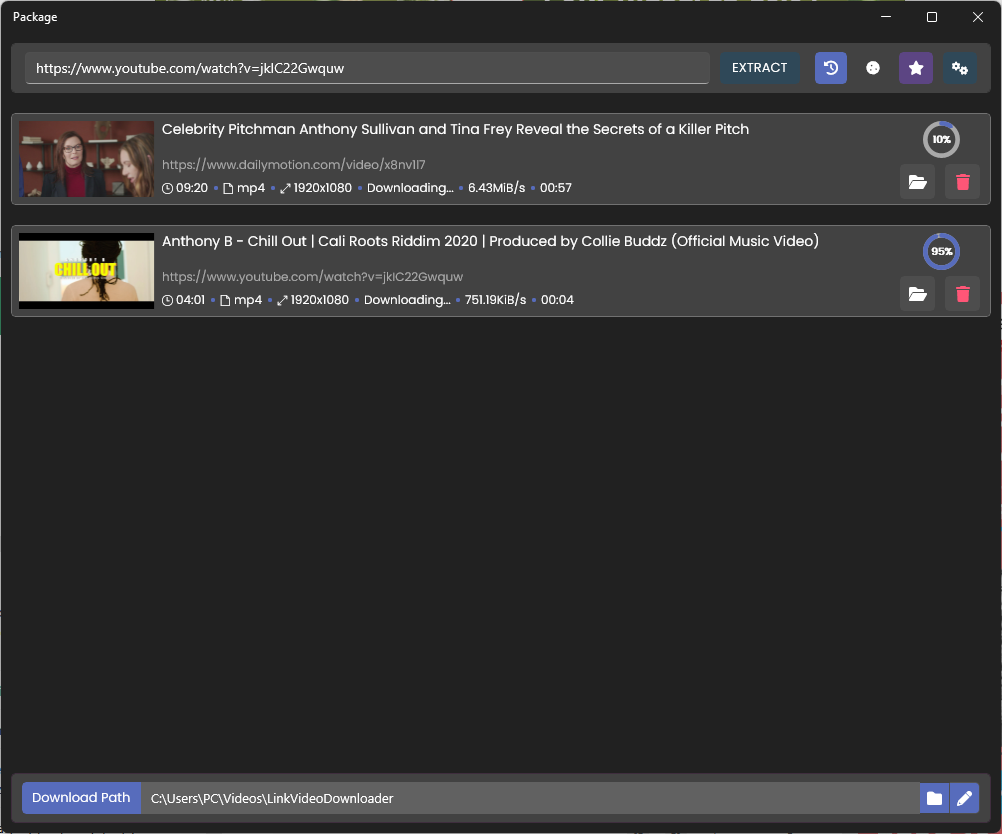Select the Anthony B - Chill Out title
This screenshot has height=834, width=1002.
[490, 241]
